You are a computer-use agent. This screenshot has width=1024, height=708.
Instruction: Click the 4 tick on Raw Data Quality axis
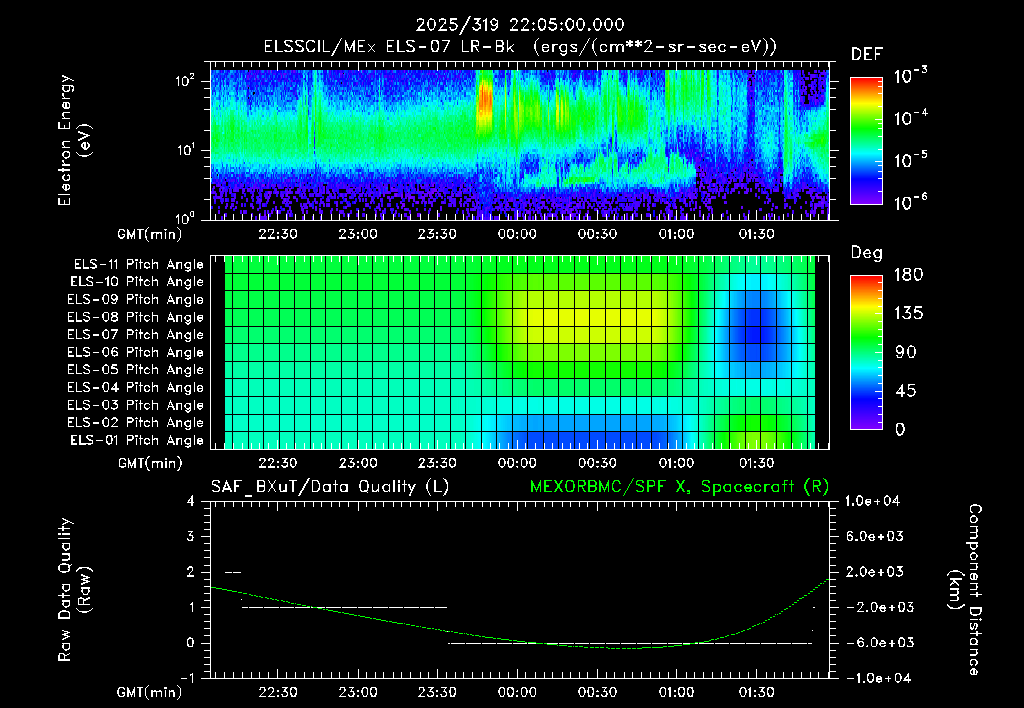[x=190, y=502]
